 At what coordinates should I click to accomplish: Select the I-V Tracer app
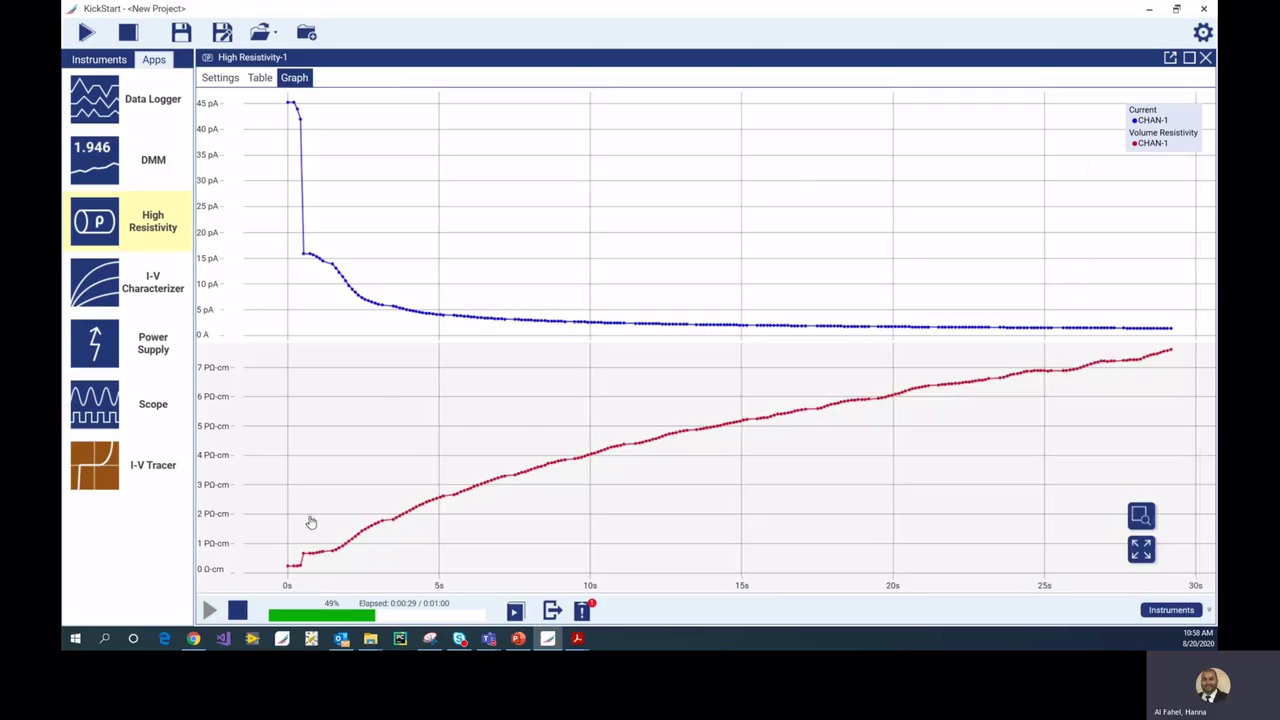[125, 465]
